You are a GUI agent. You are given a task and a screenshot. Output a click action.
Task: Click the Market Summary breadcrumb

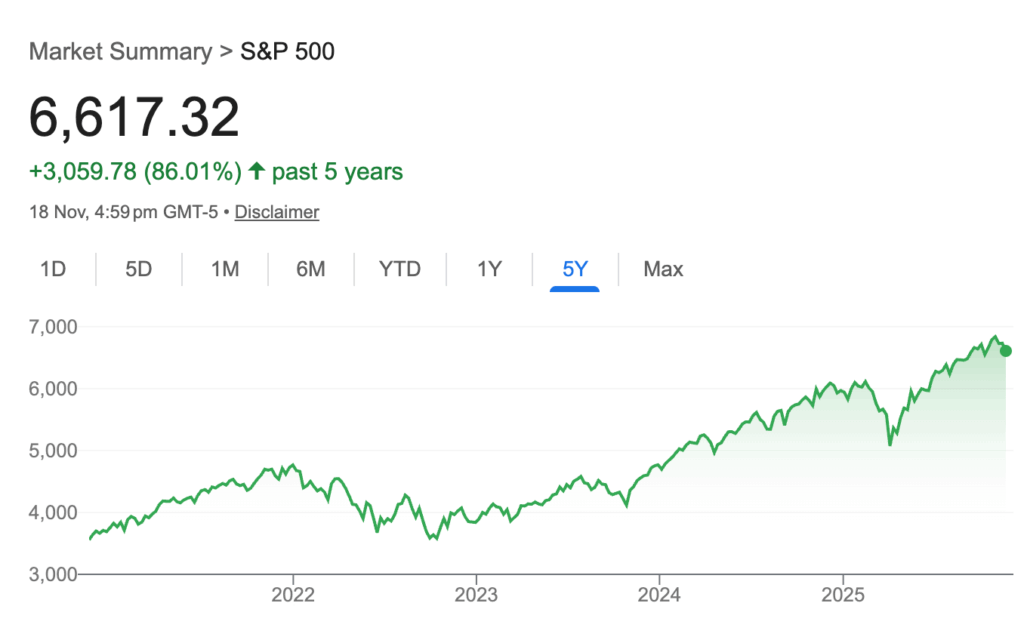click(120, 51)
